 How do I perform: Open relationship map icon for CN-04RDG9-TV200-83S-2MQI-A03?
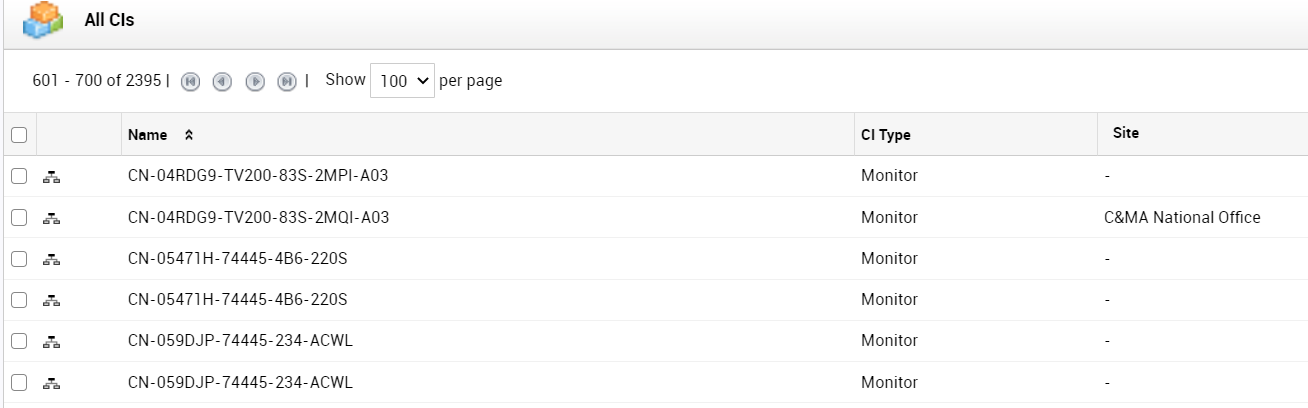coord(52,218)
